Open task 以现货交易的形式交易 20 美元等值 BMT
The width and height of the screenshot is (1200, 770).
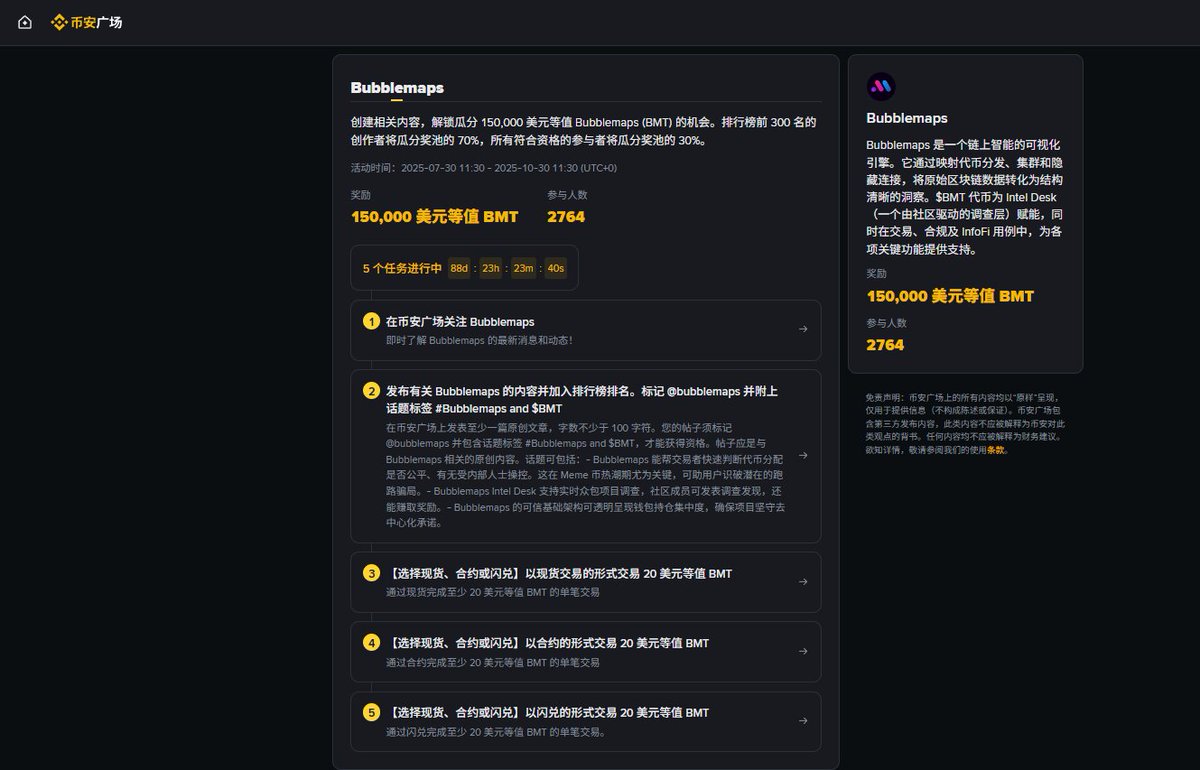(586, 582)
